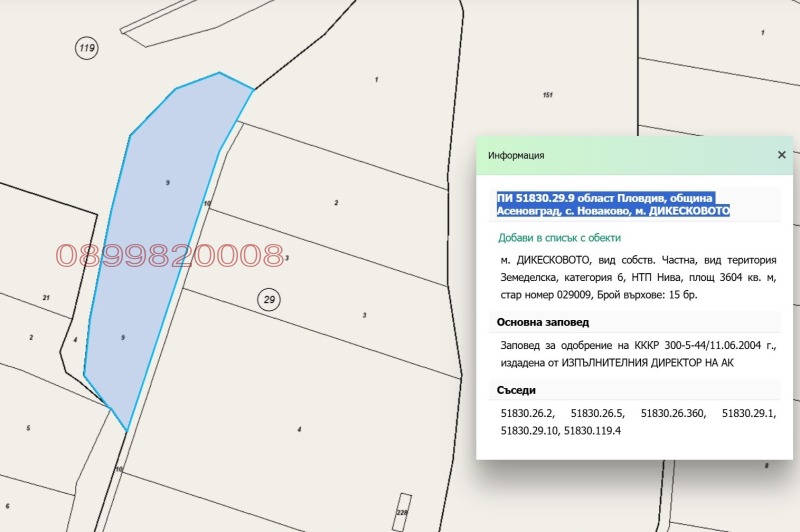Click the circled 29 district label
800x532 pixels.
pyautogui.click(x=267, y=298)
